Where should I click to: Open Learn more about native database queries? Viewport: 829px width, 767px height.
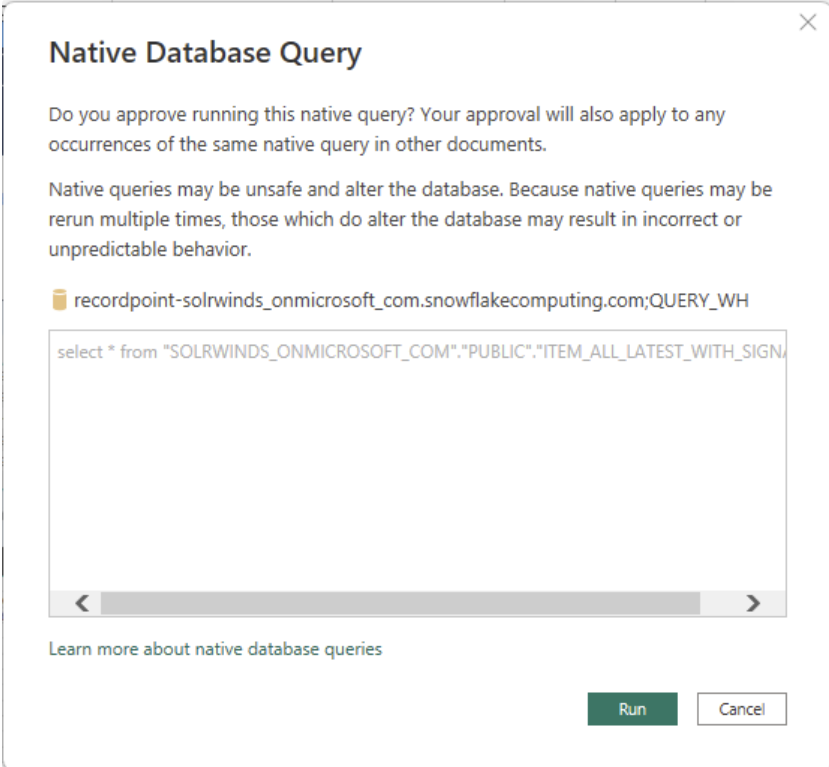coord(215,649)
